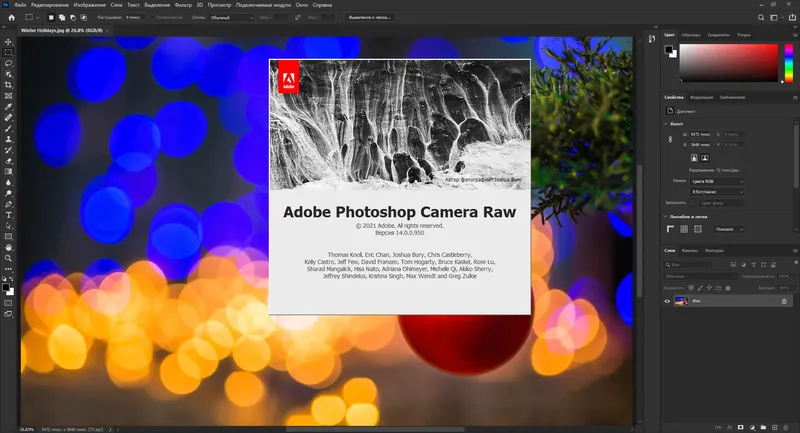
Task: Select the Rectangular Marquee tool in toolbox
Action: [x=8, y=53]
